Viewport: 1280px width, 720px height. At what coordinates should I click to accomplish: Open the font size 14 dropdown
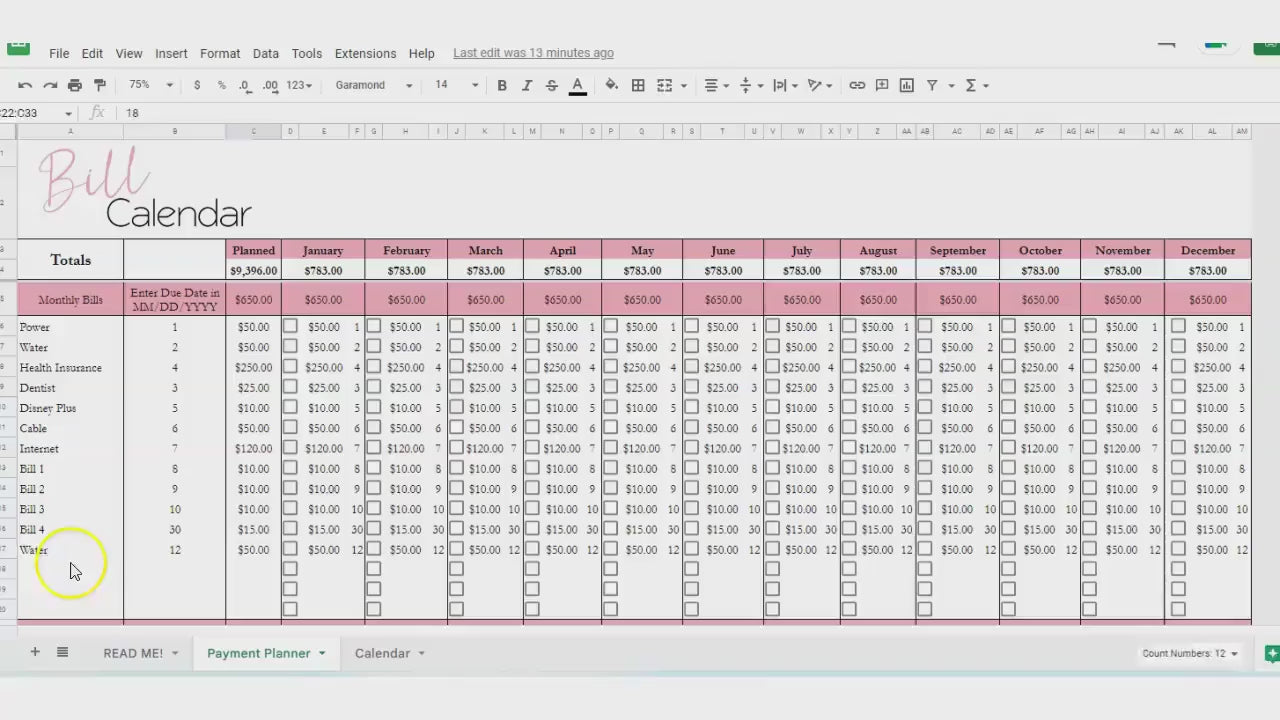point(455,85)
